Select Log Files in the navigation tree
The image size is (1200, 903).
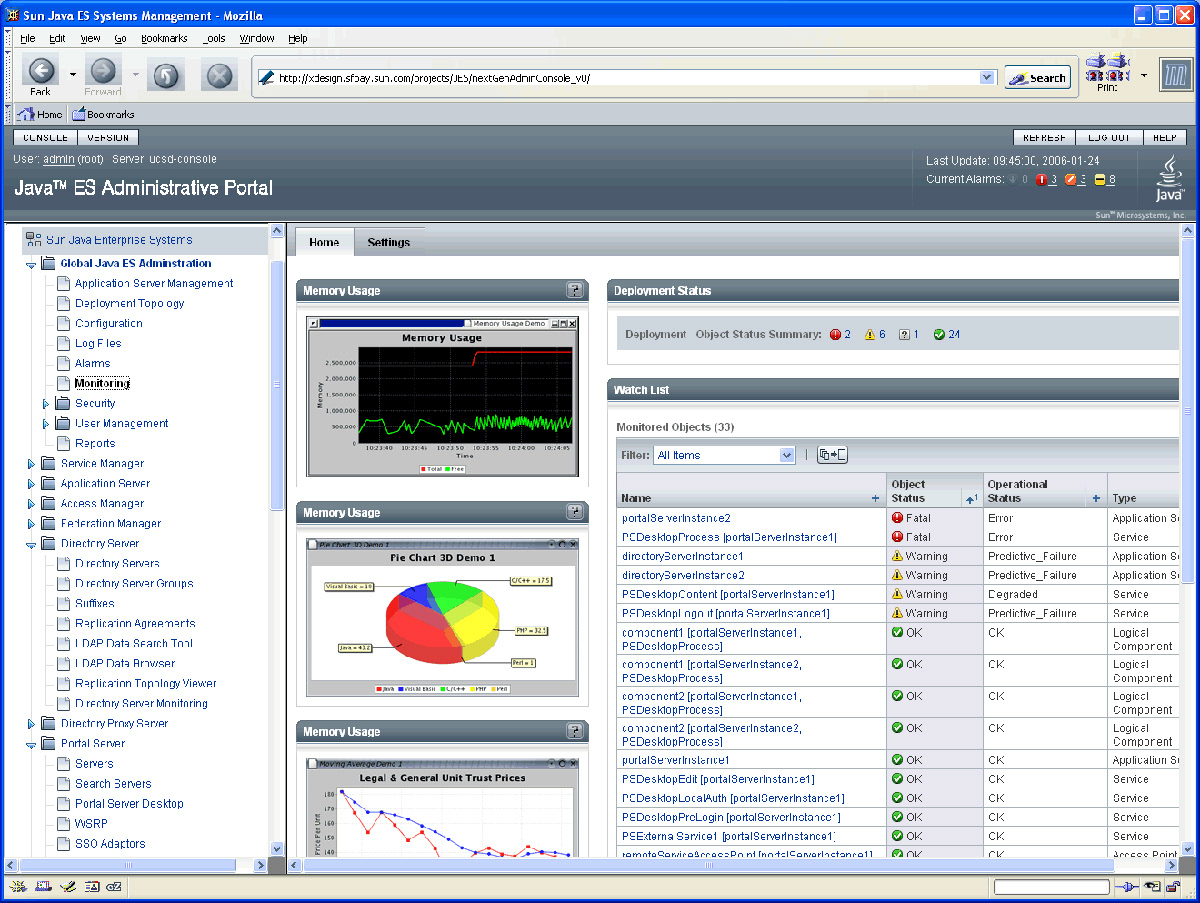click(x=98, y=343)
